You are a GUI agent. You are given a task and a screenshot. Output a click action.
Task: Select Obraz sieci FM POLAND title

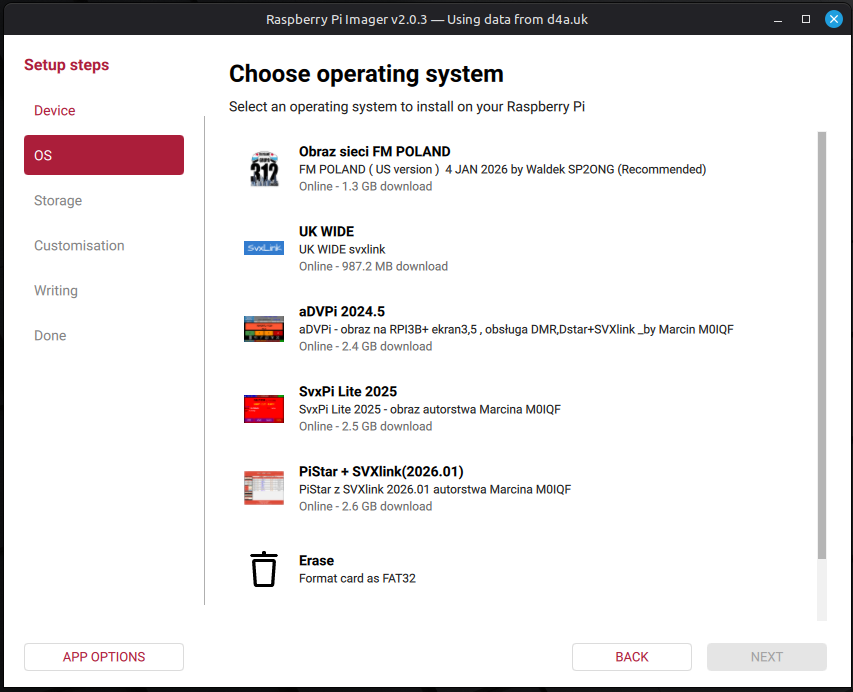click(374, 152)
